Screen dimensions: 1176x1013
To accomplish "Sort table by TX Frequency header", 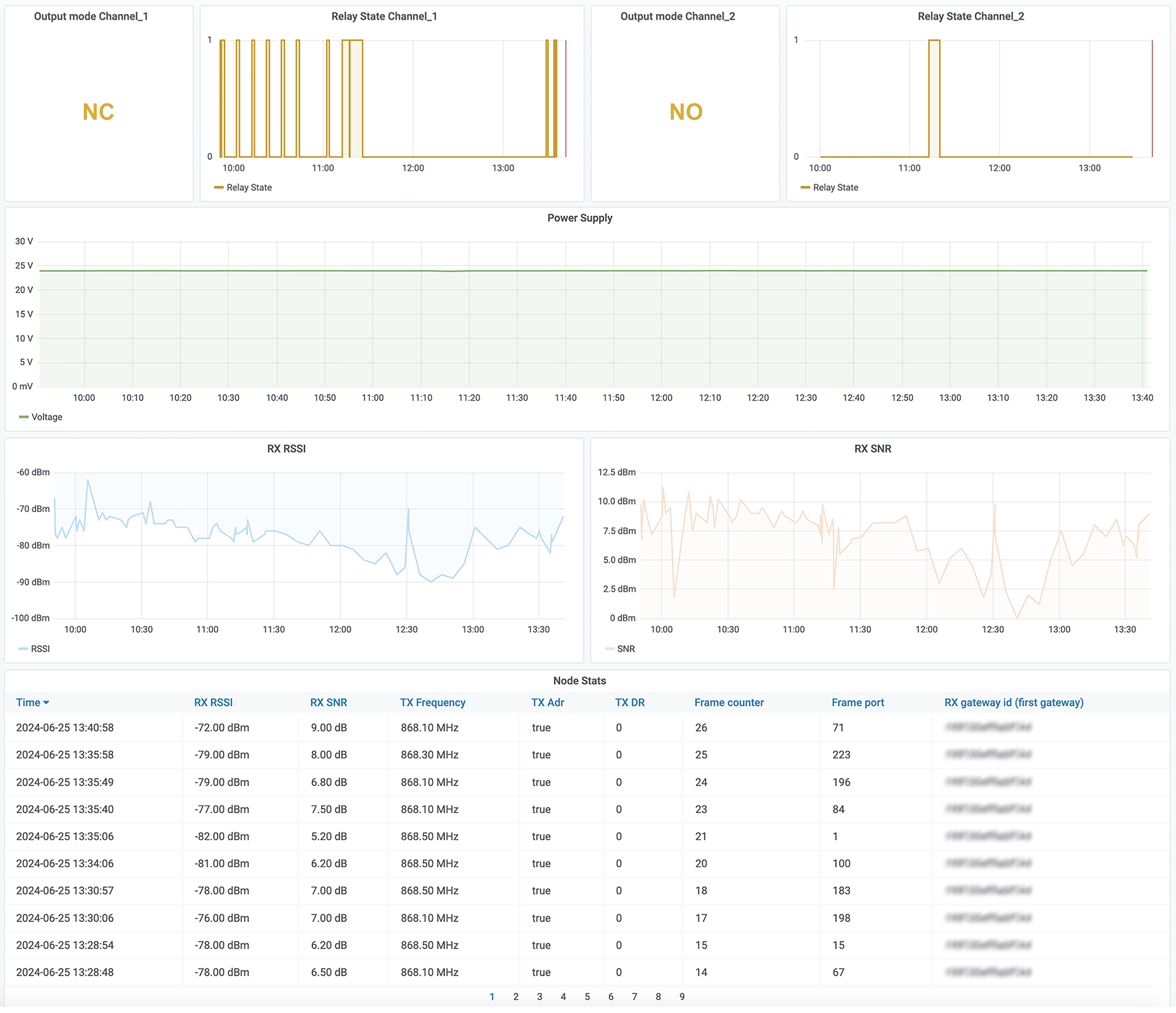I will [x=432, y=703].
